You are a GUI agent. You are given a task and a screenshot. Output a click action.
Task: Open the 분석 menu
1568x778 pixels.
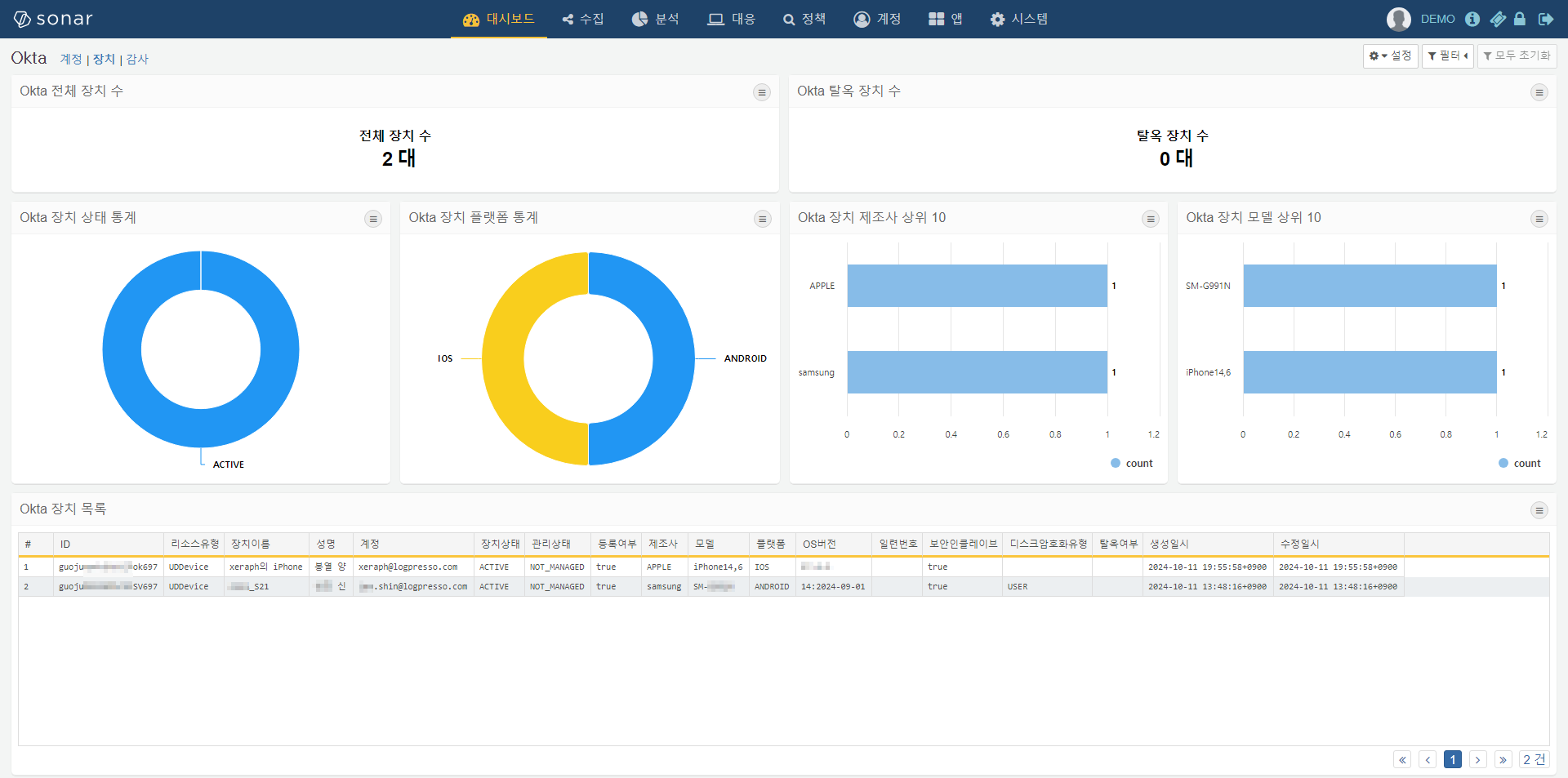point(656,19)
